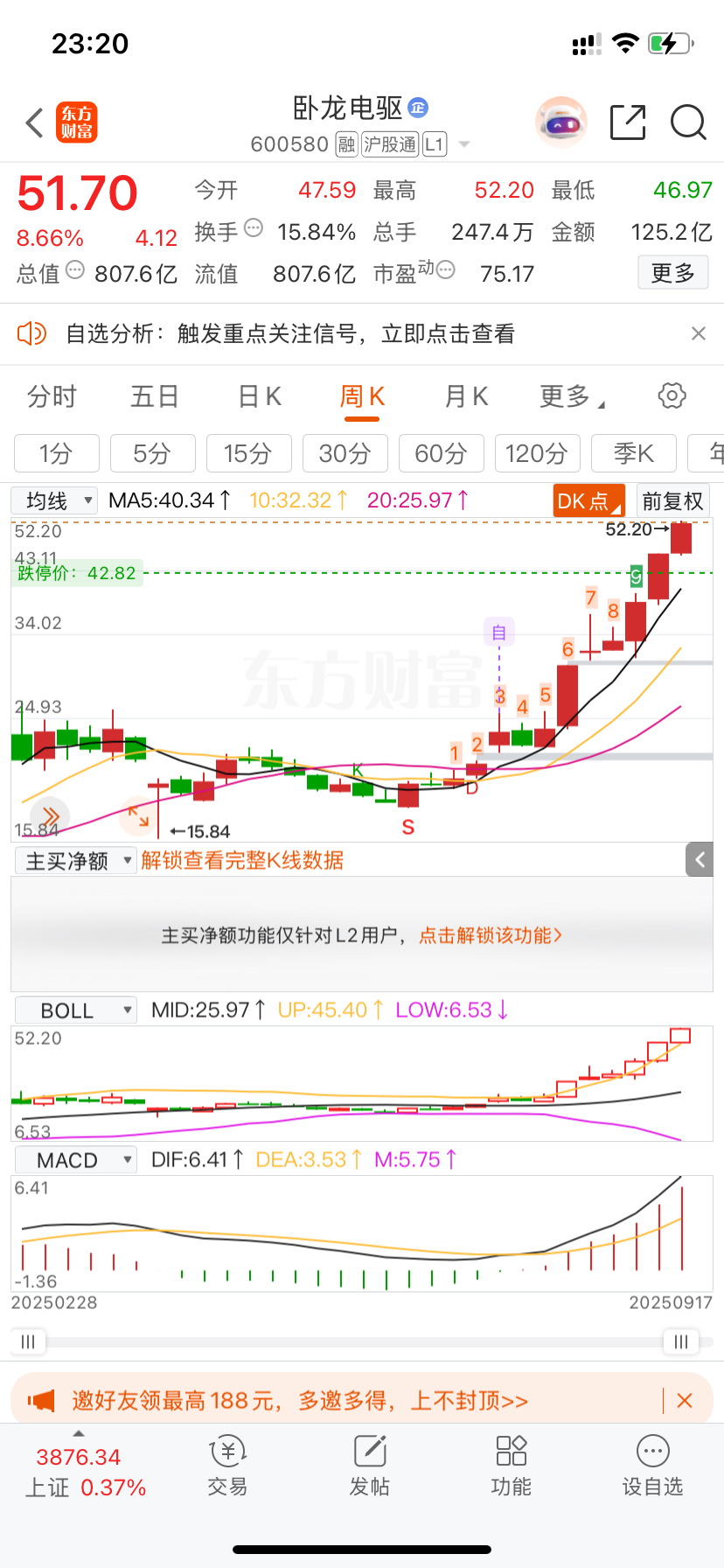The width and height of the screenshot is (724, 1568).
Task: Switch to 月K tab
Action: (x=466, y=396)
